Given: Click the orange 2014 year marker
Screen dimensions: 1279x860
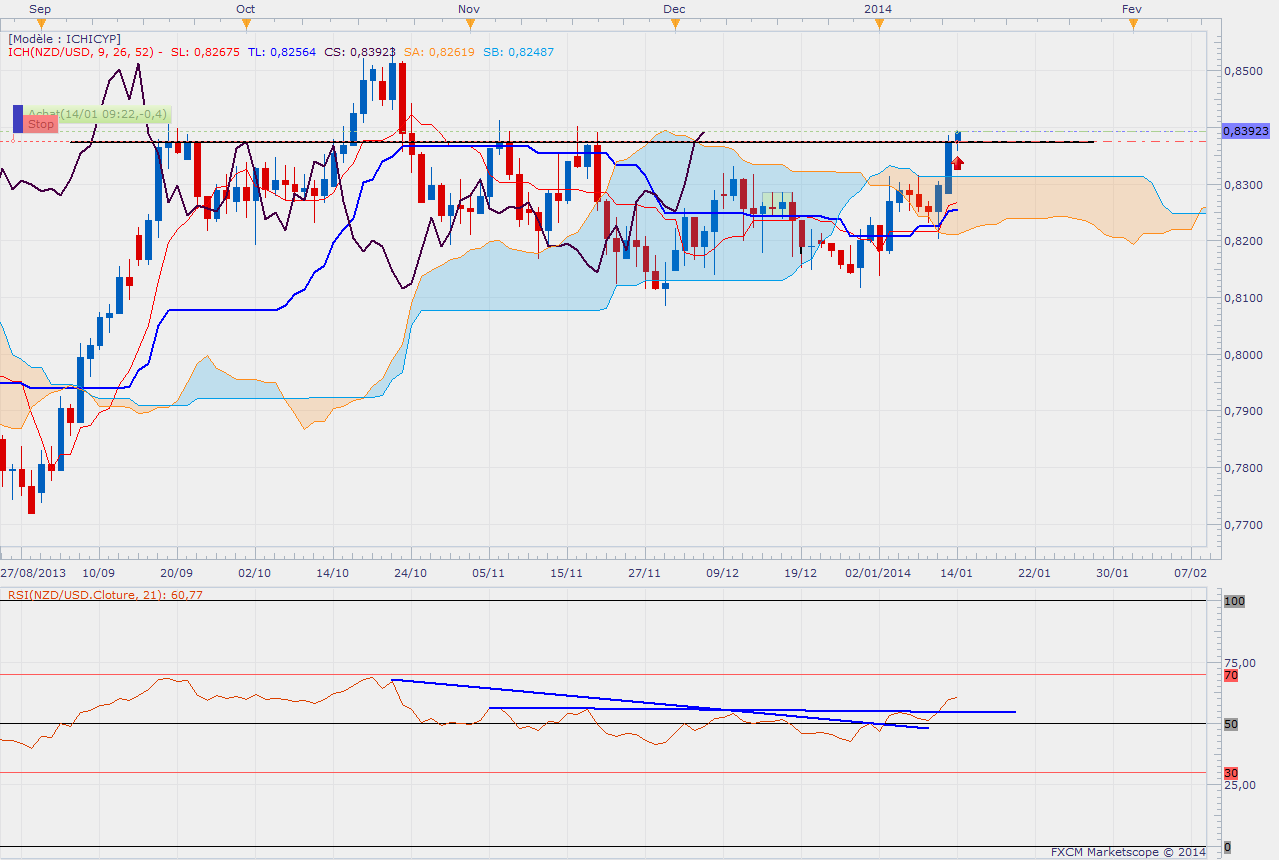Looking at the screenshot, I should (879, 23).
